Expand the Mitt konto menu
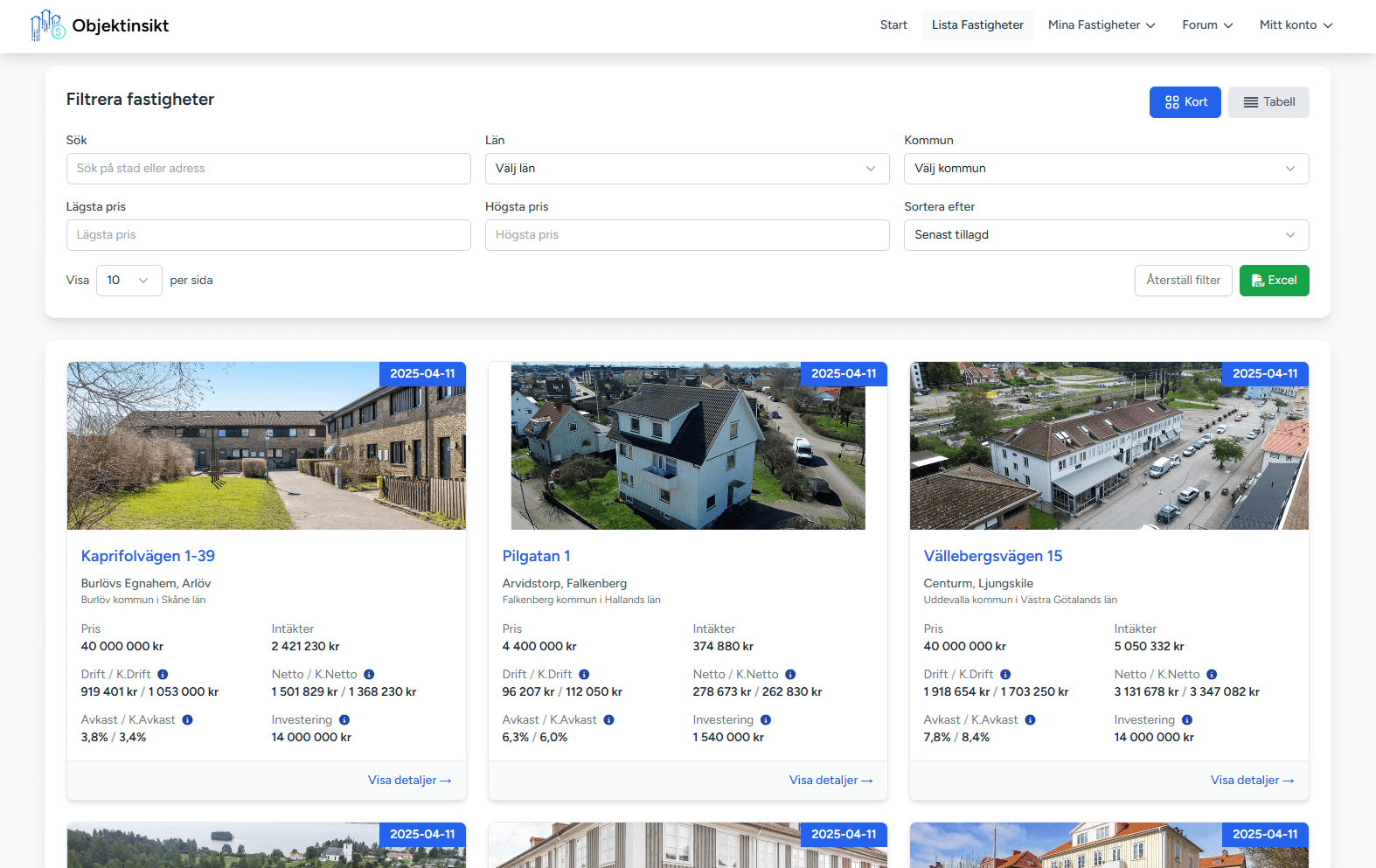The width and height of the screenshot is (1376, 868). click(x=1296, y=25)
